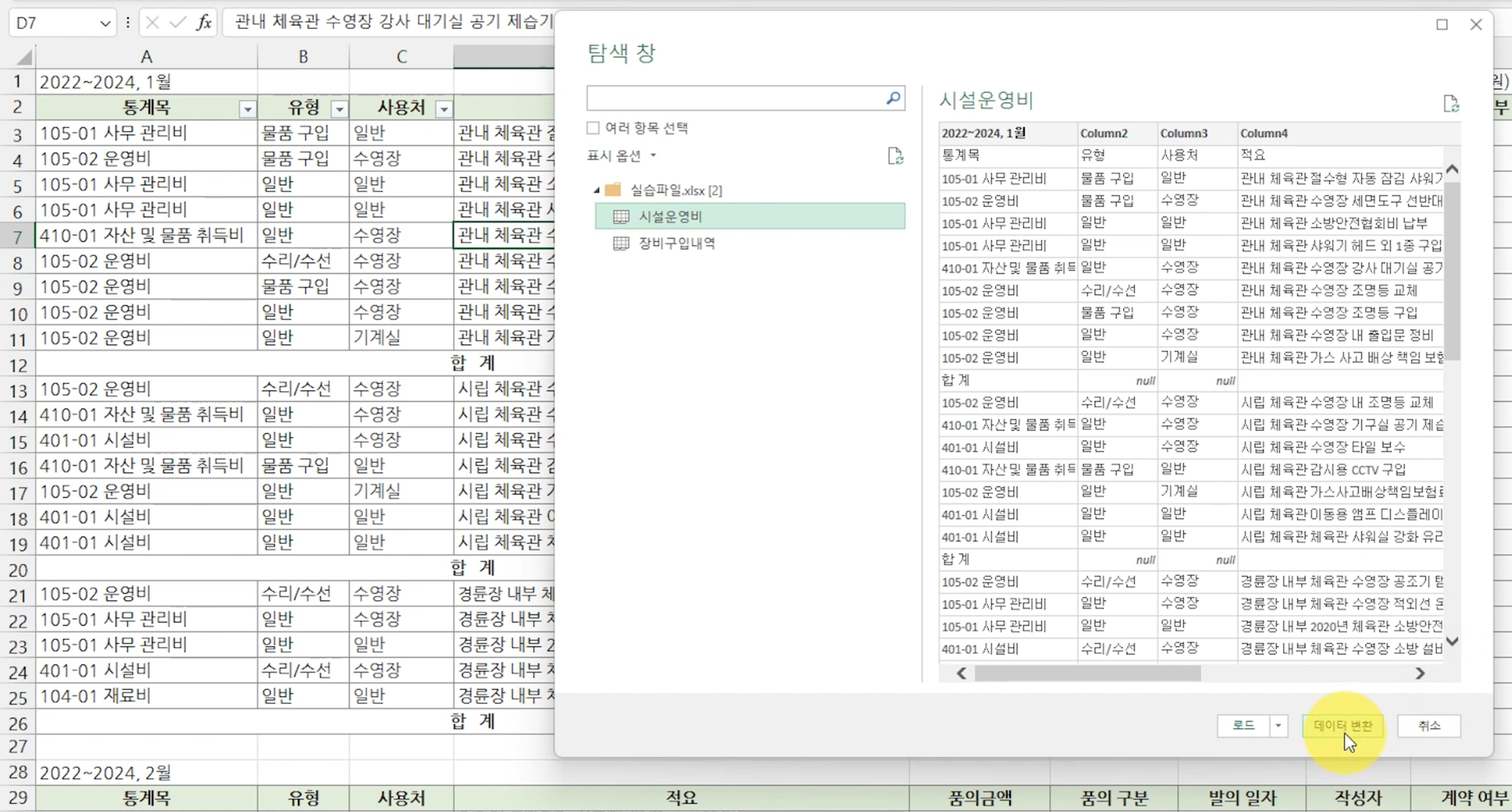Click the refresh icon beside 표시 옵션

pos(895,156)
